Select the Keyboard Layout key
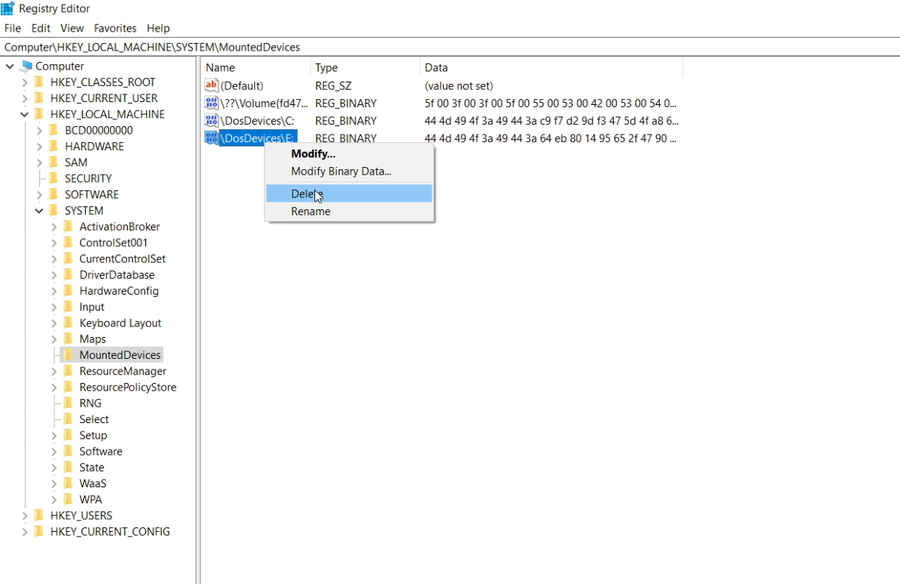 click(x=121, y=323)
